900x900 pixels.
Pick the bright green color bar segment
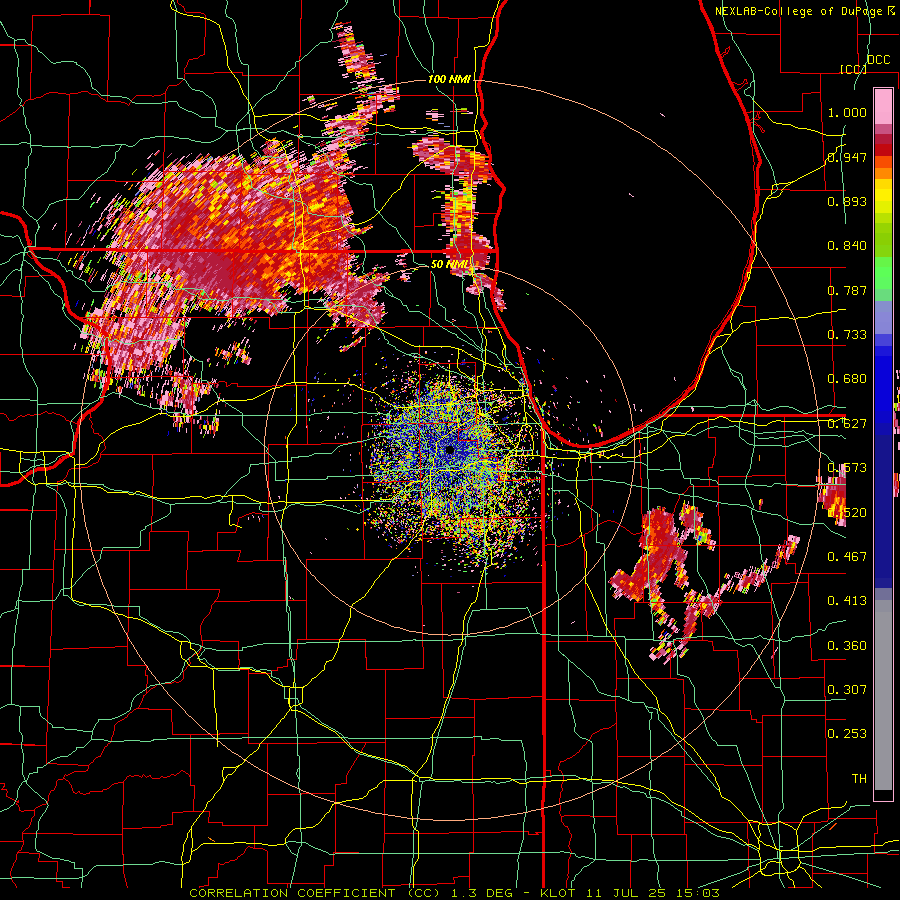pyautogui.click(x=883, y=273)
